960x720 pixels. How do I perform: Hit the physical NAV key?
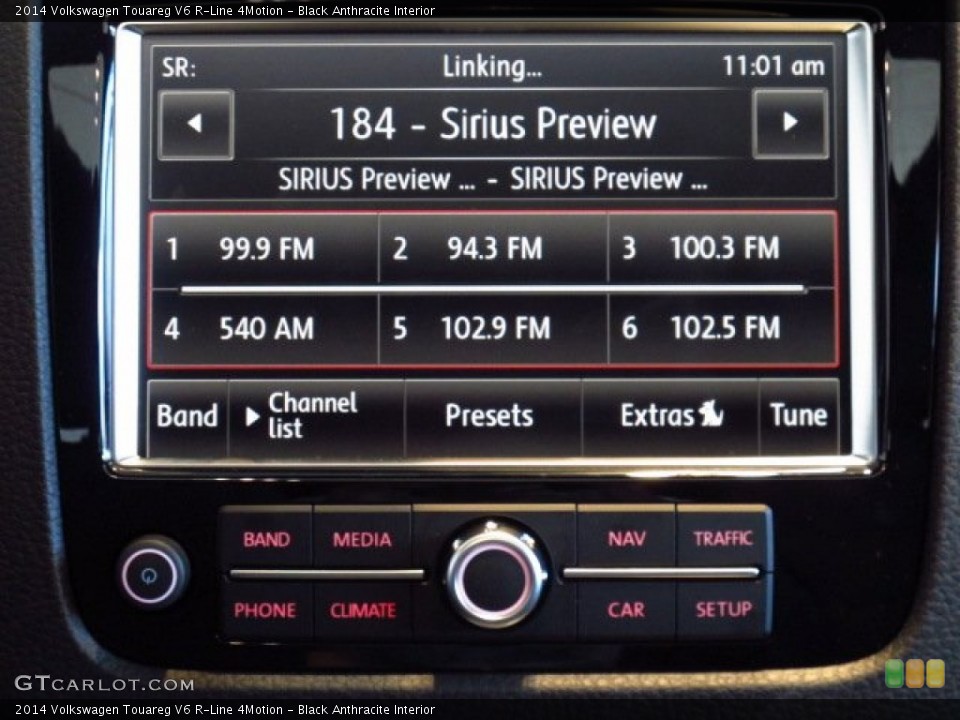pos(626,539)
